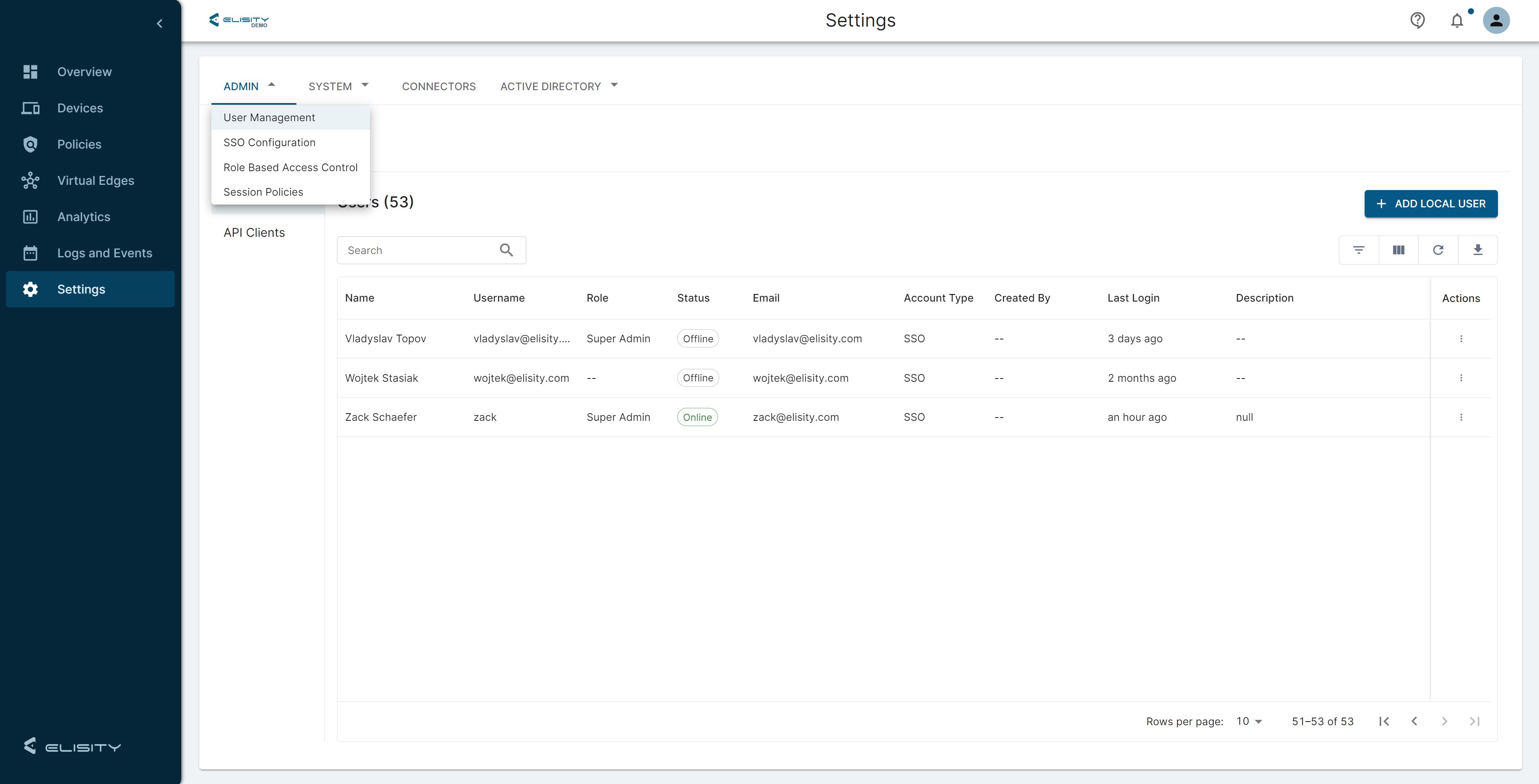Go to first page of users
This screenshot has width=1539, height=784.
(x=1384, y=721)
